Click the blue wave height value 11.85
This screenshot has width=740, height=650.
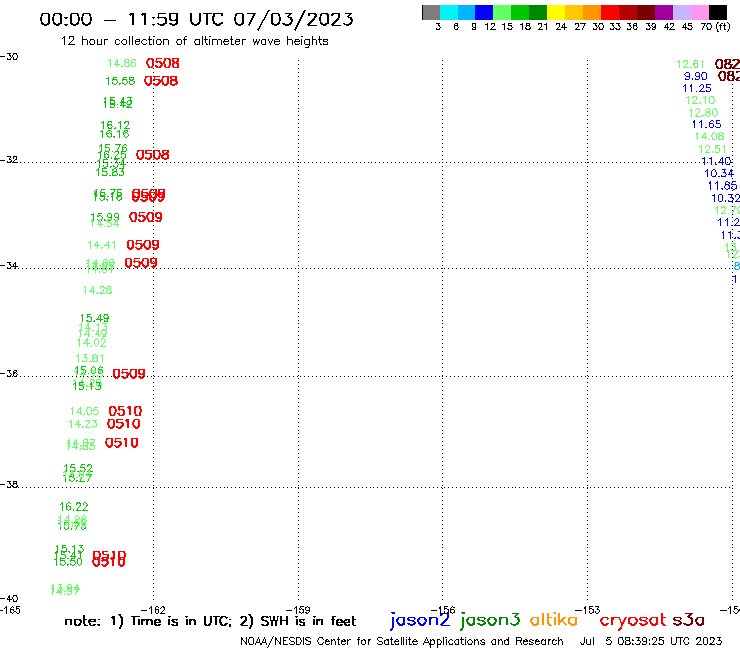coord(722,186)
